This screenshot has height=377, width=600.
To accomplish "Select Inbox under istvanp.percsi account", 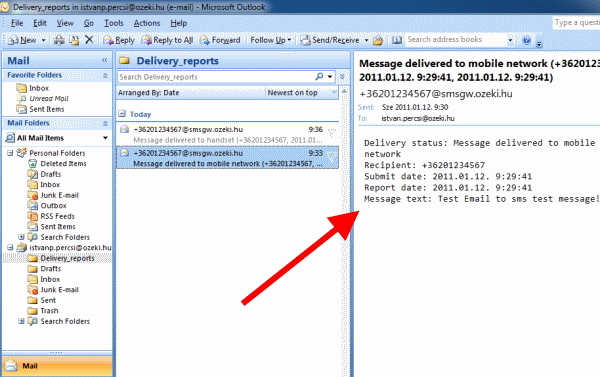I will [44, 279].
